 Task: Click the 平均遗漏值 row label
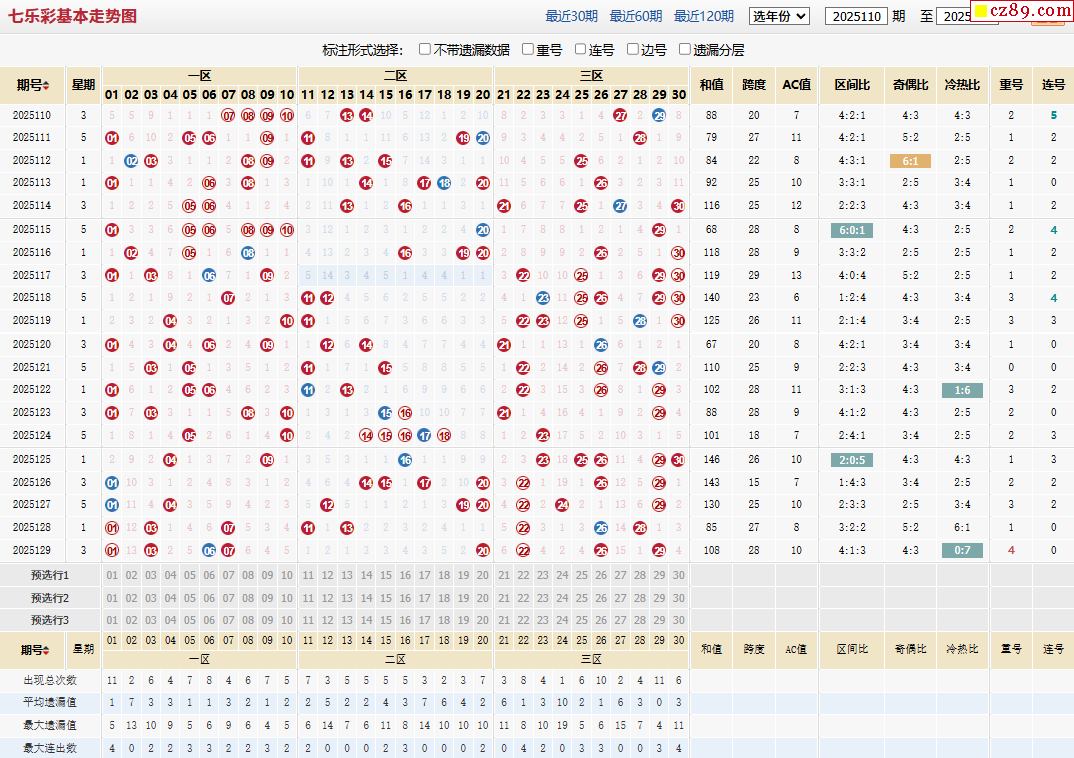point(50,703)
